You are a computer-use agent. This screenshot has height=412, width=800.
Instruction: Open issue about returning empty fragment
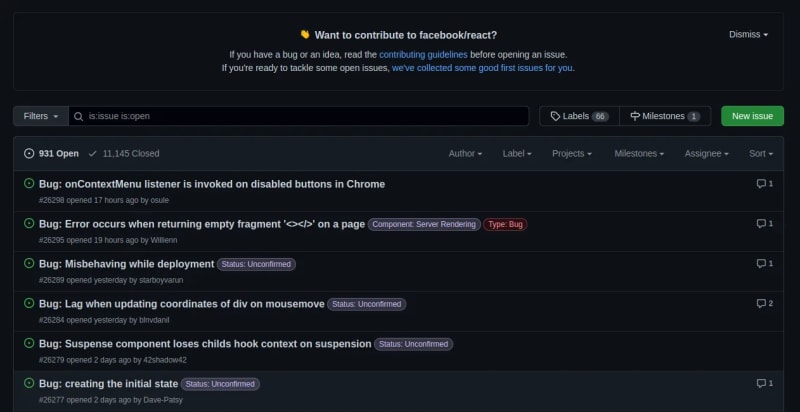[202, 224]
